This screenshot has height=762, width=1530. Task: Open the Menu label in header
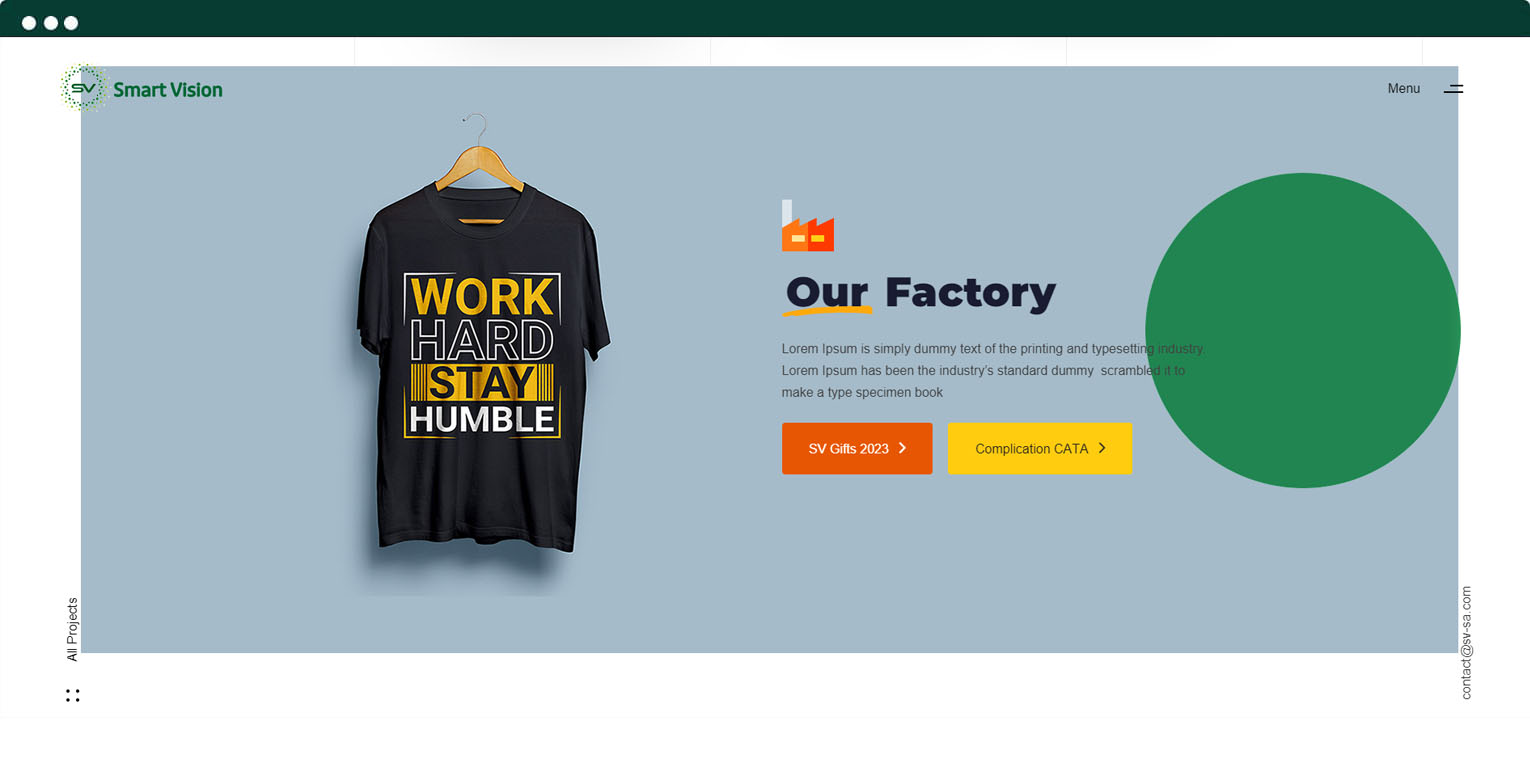tap(1403, 89)
